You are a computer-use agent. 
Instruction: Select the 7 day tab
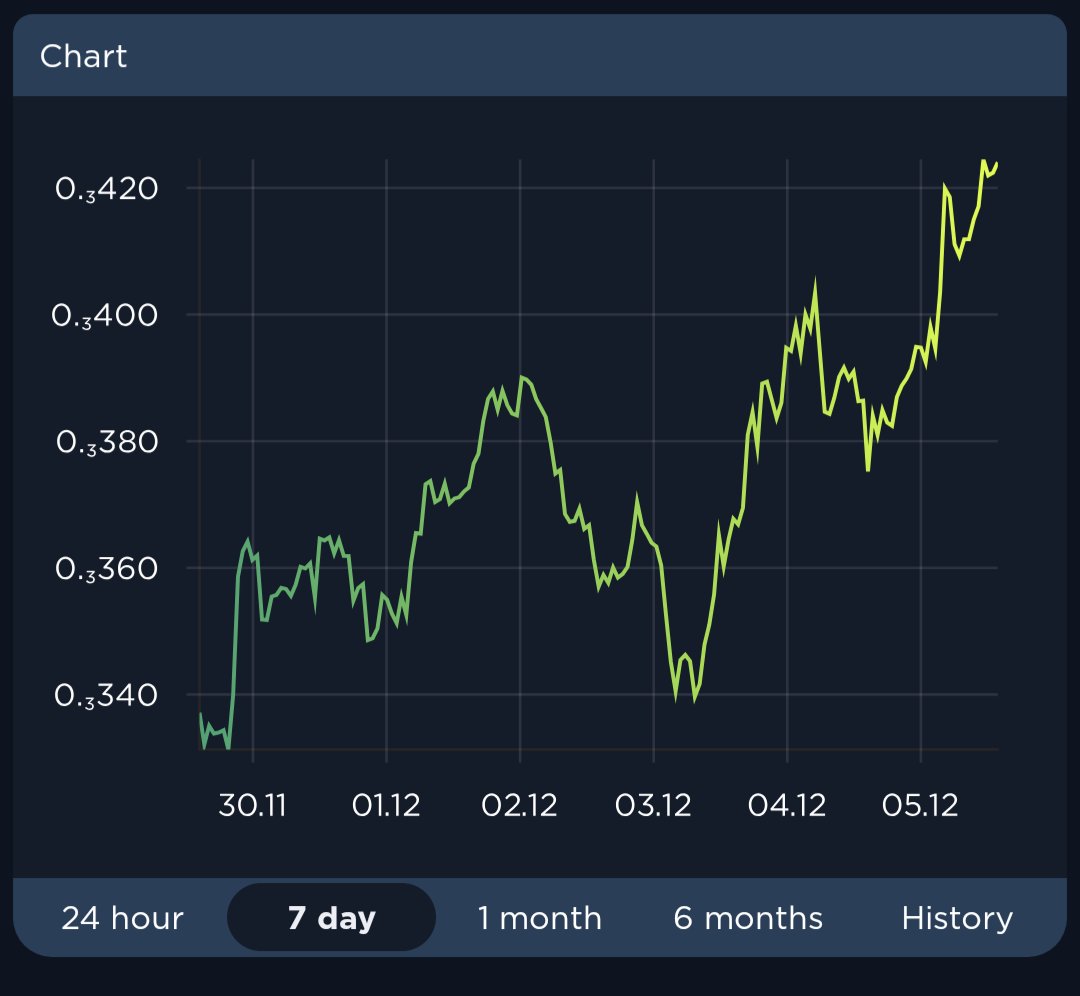[331, 917]
